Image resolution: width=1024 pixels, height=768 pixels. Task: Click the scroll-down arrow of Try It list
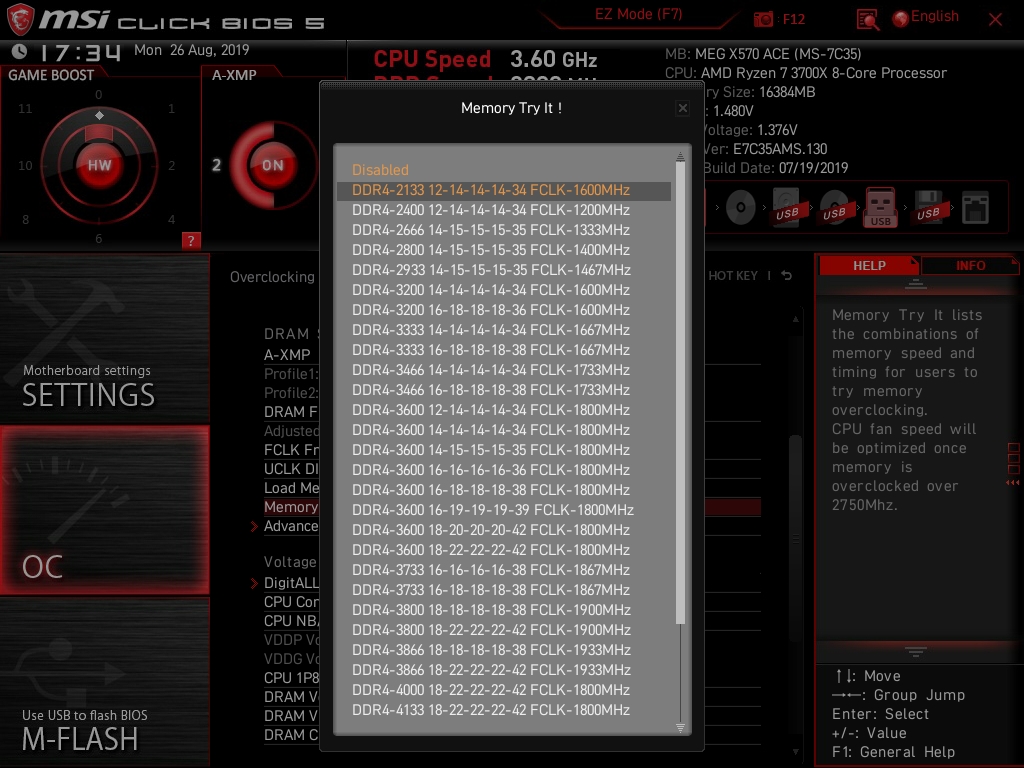(680, 728)
